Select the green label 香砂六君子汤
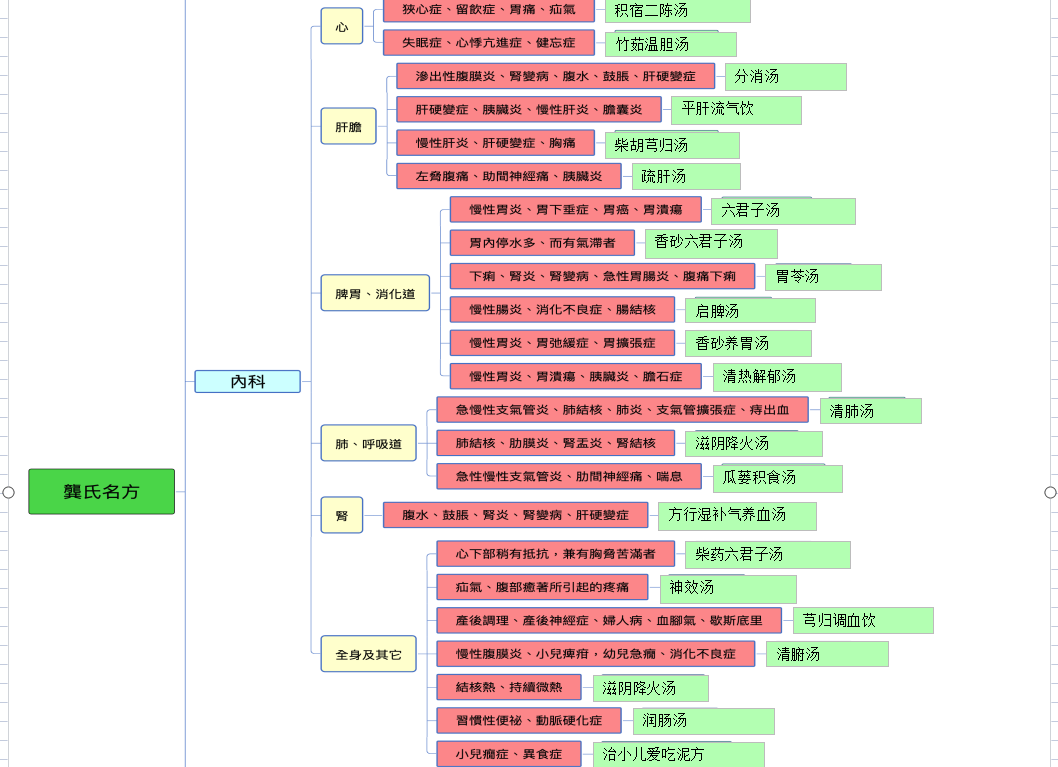The width and height of the screenshot is (1058, 767). [x=711, y=243]
